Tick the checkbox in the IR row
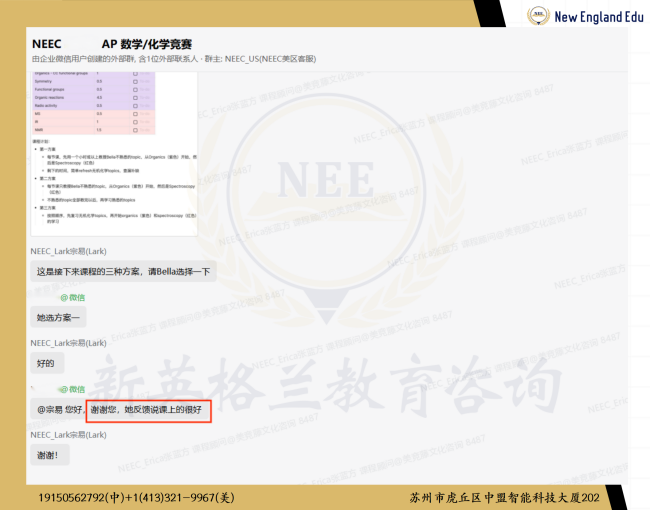This screenshot has height=510, width=650. tap(135, 122)
